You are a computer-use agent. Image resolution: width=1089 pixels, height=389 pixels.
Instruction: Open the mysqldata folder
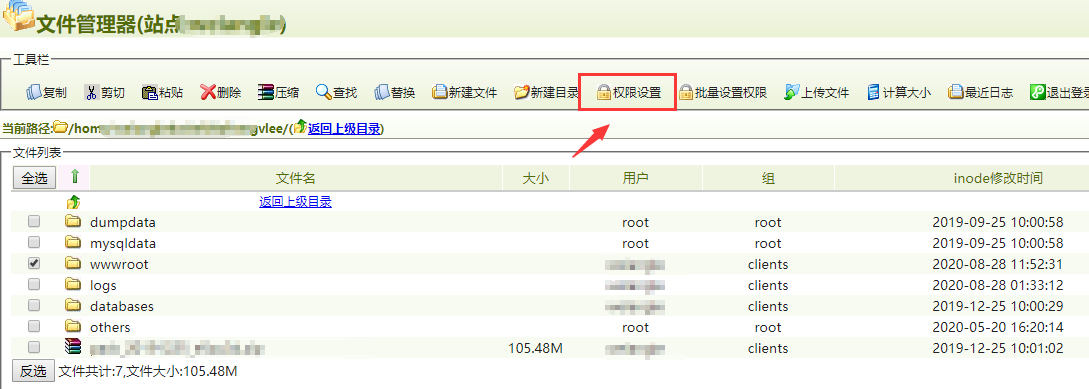point(123,244)
